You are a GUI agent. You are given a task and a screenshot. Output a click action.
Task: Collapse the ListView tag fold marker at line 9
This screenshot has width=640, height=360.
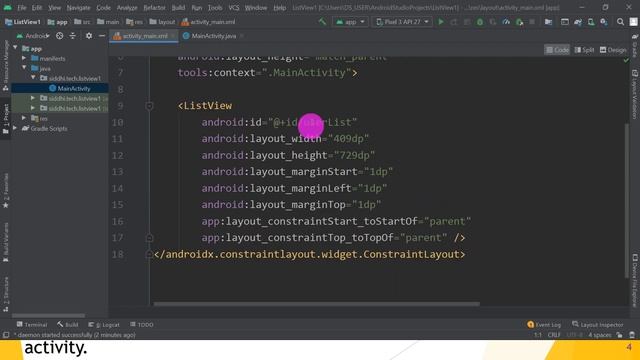click(149, 106)
